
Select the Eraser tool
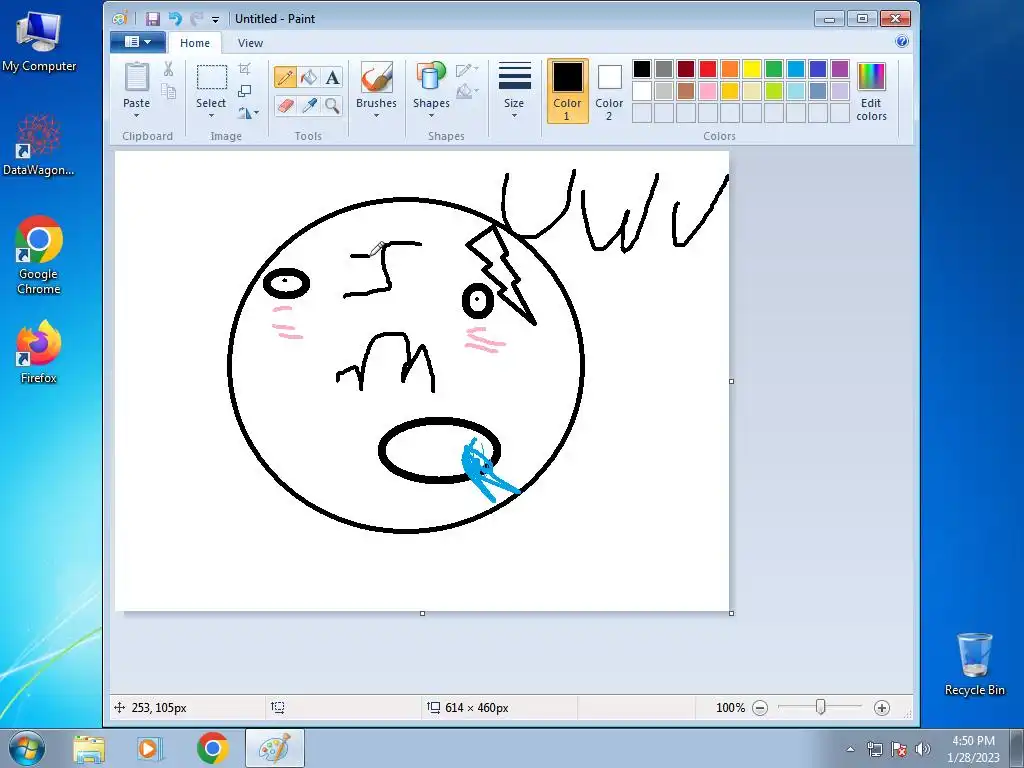[x=285, y=105]
